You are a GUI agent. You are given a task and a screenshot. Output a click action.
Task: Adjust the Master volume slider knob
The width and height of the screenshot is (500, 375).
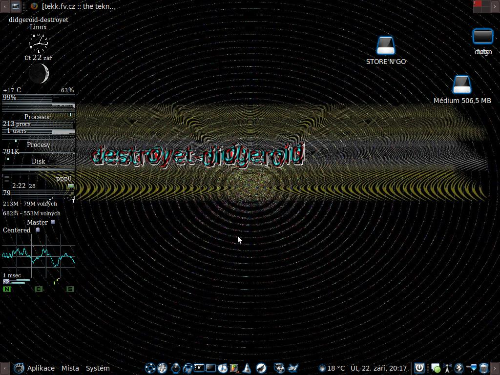coord(53,222)
